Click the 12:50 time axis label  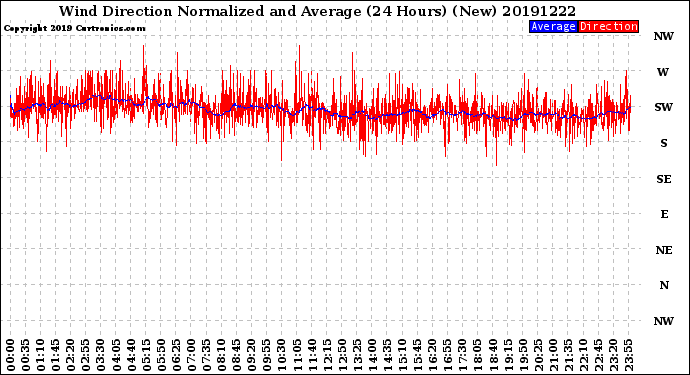click(x=342, y=355)
